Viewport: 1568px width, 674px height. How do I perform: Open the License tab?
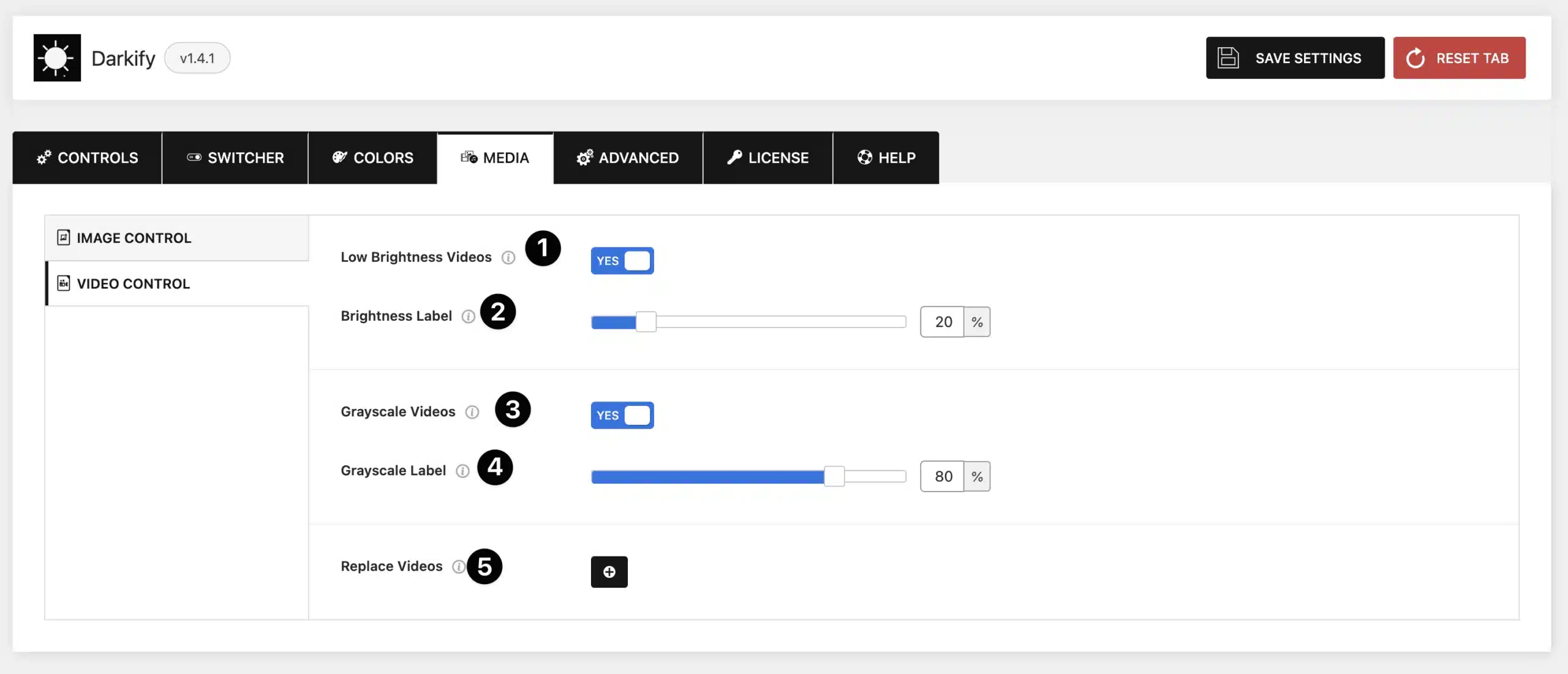[x=768, y=158]
